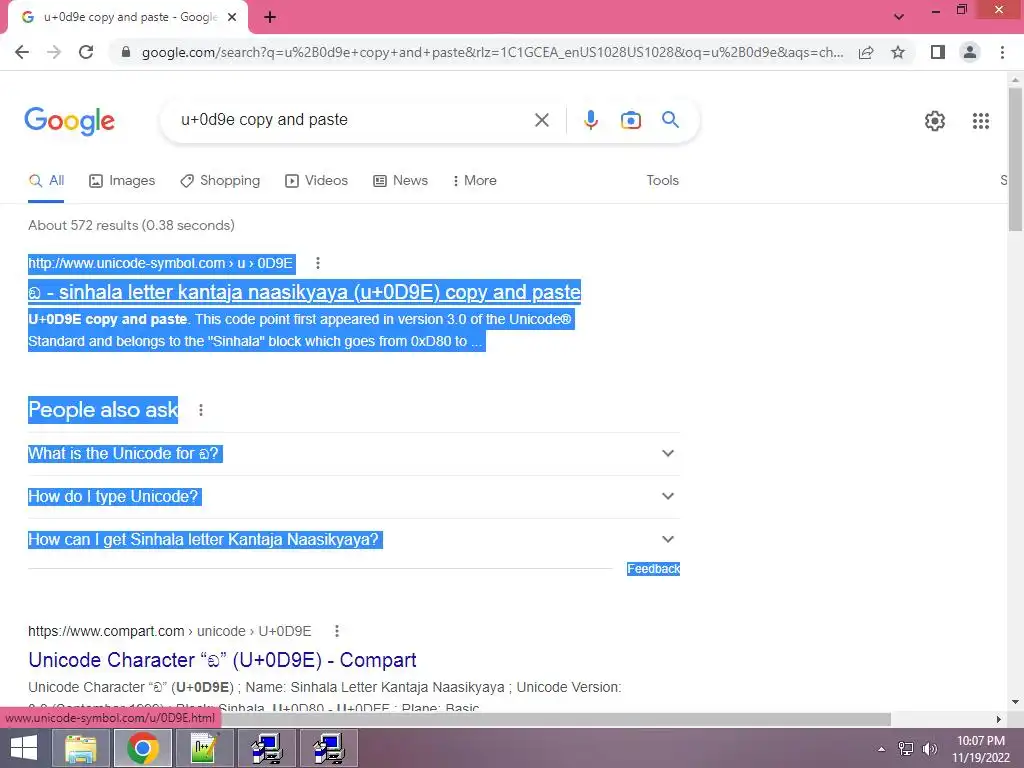The image size is (1024, 768).
Task: Click the browser forward arrow
Action: 54,52
